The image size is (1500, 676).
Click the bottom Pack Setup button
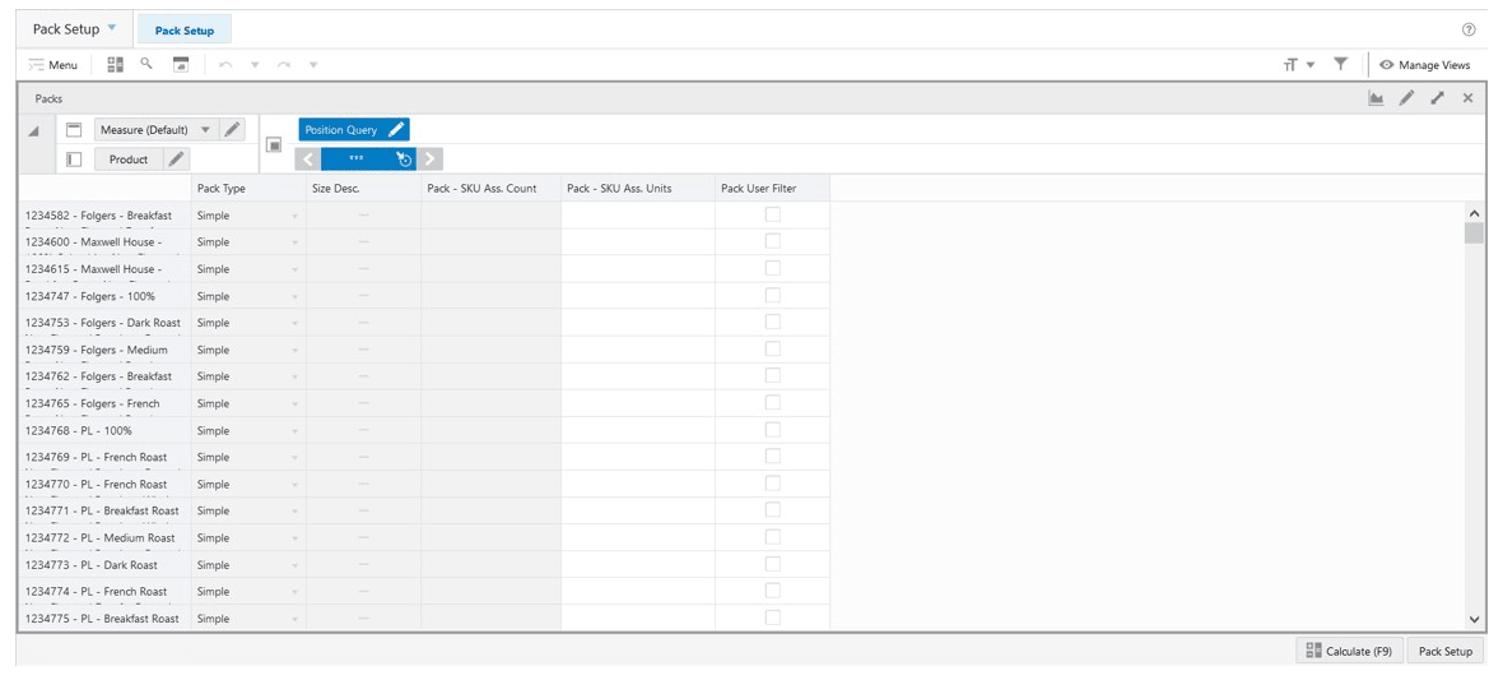pos(1446,651)
